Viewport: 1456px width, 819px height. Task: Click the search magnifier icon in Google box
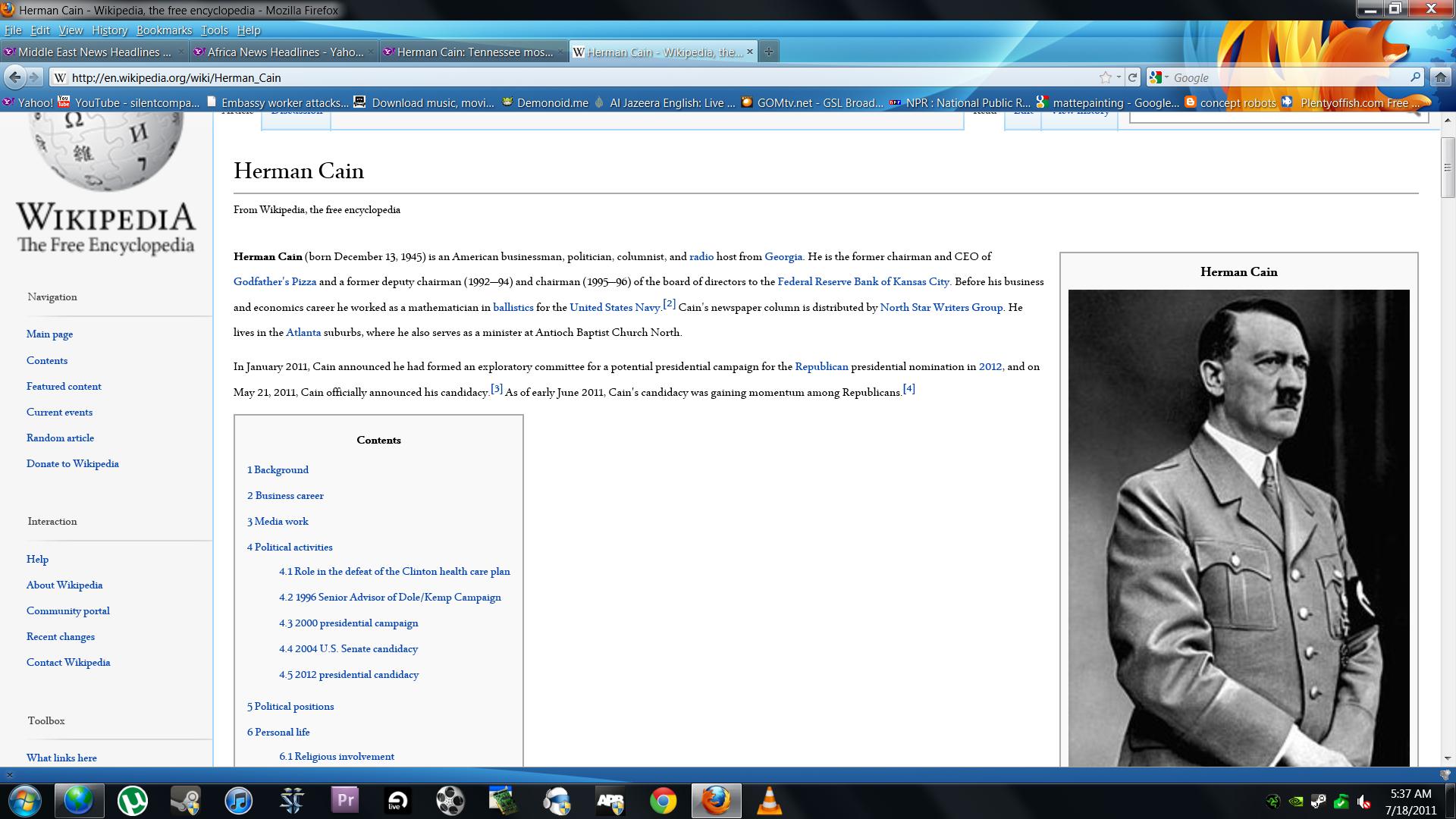1415,77
